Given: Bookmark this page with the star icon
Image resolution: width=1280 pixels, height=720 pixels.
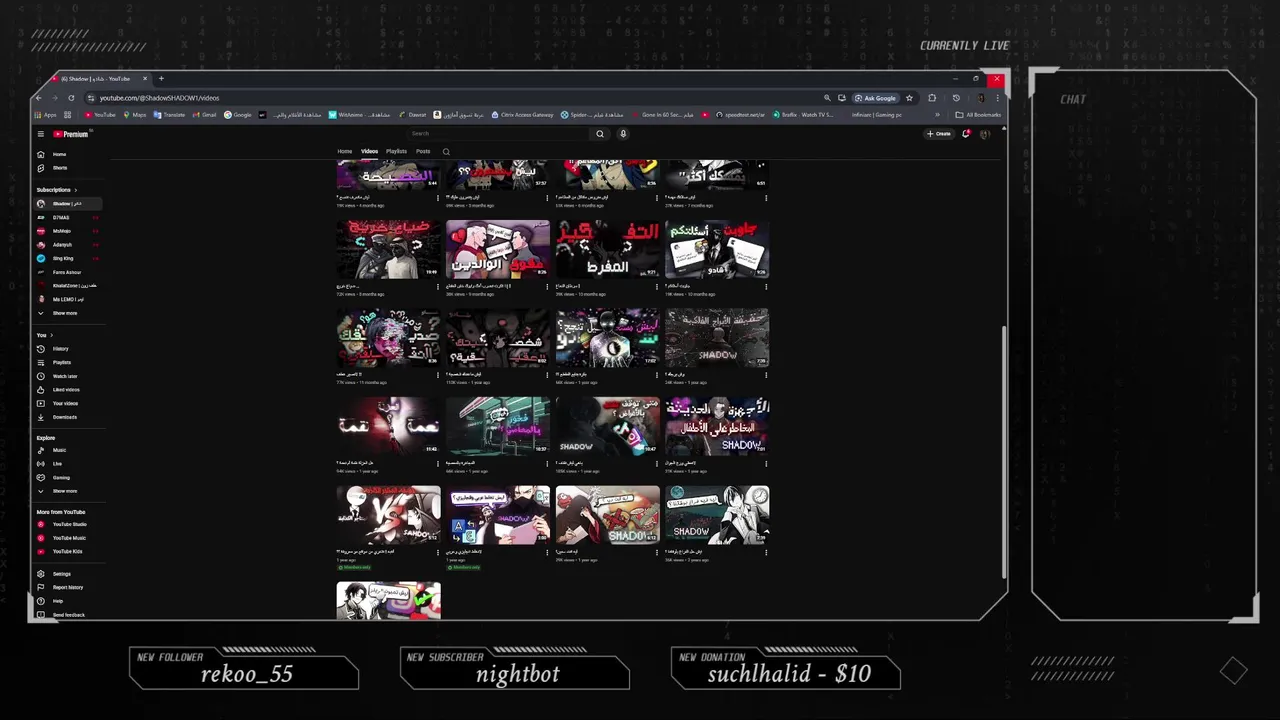Looking at the screenshot, I should click(x=909, y=98).
